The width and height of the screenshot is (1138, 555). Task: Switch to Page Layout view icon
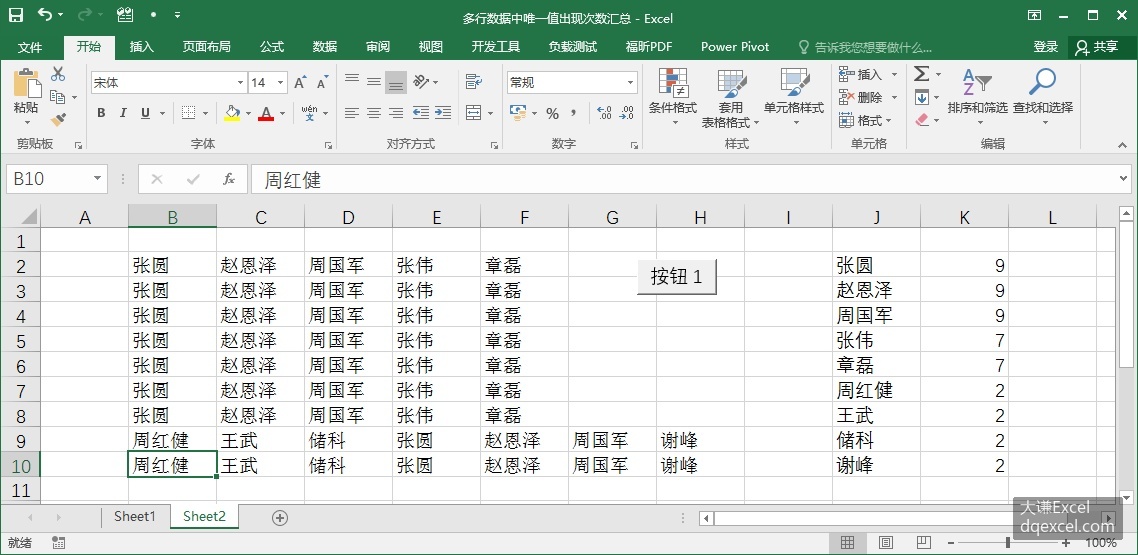pyautogui.click(x=885, y=543)
